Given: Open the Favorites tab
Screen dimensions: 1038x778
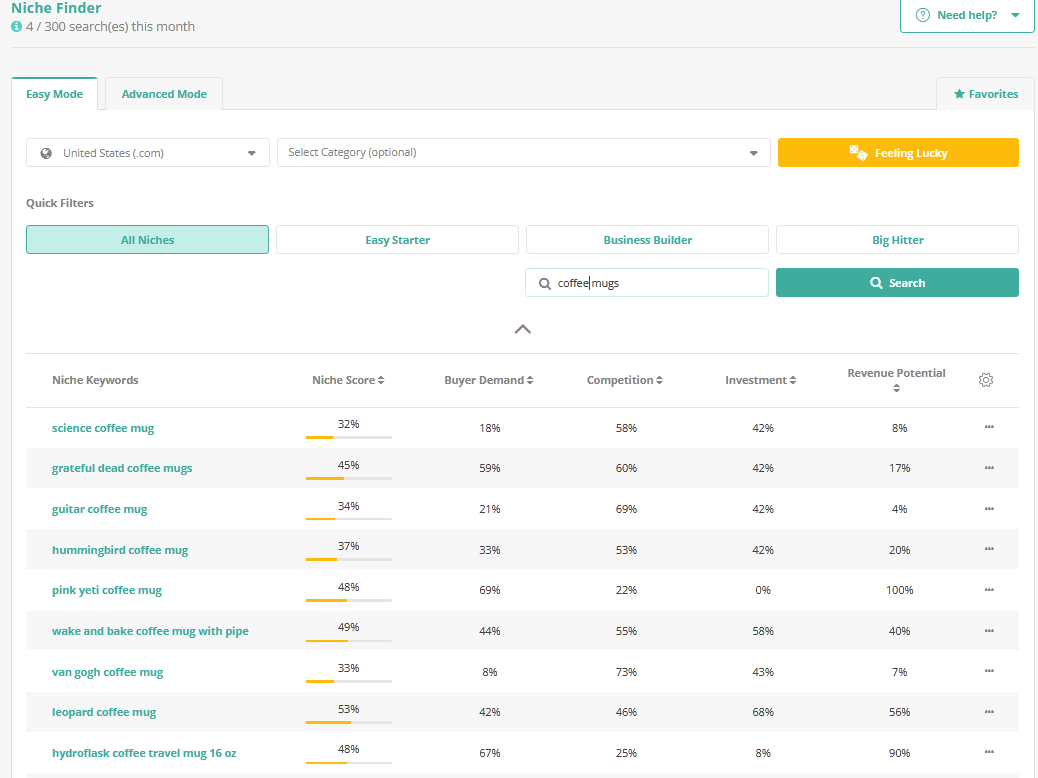Looking at the screenshot, I should tap(985, 94).
